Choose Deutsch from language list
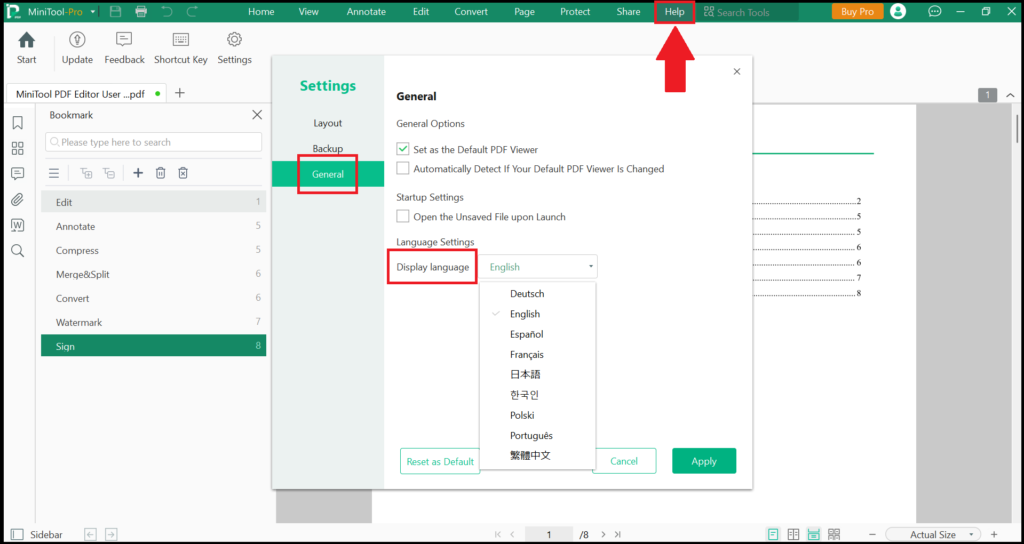The width and height of the screenshot is (1024, 544). coord(527,294)
